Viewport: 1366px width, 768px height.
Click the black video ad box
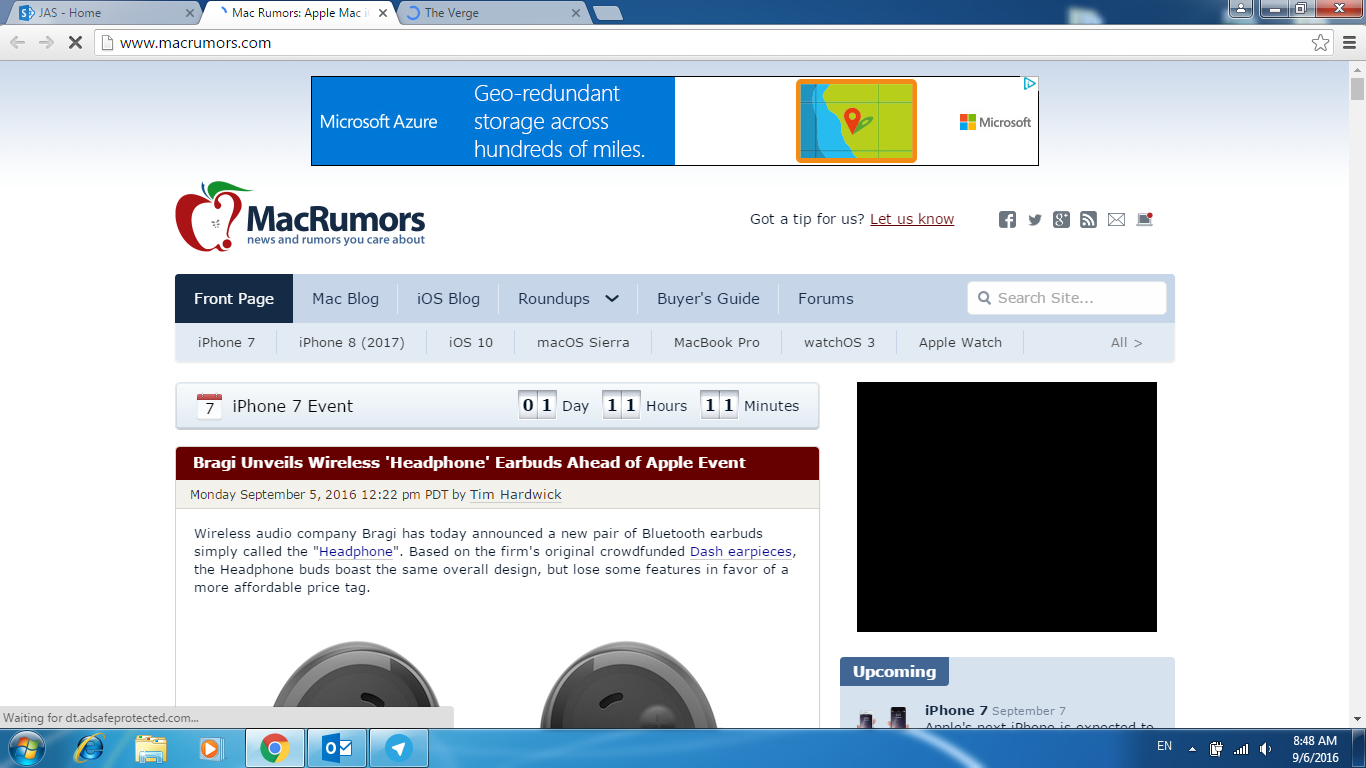[x=1007, y=507]
